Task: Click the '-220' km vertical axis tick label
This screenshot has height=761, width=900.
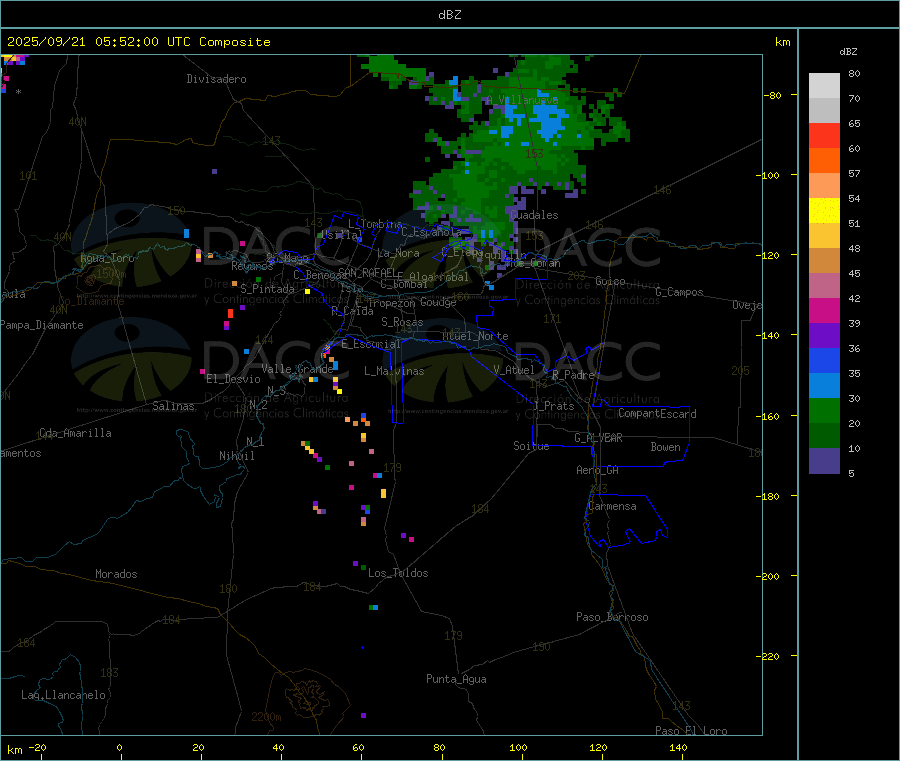Action: click(x=770, y=657)
